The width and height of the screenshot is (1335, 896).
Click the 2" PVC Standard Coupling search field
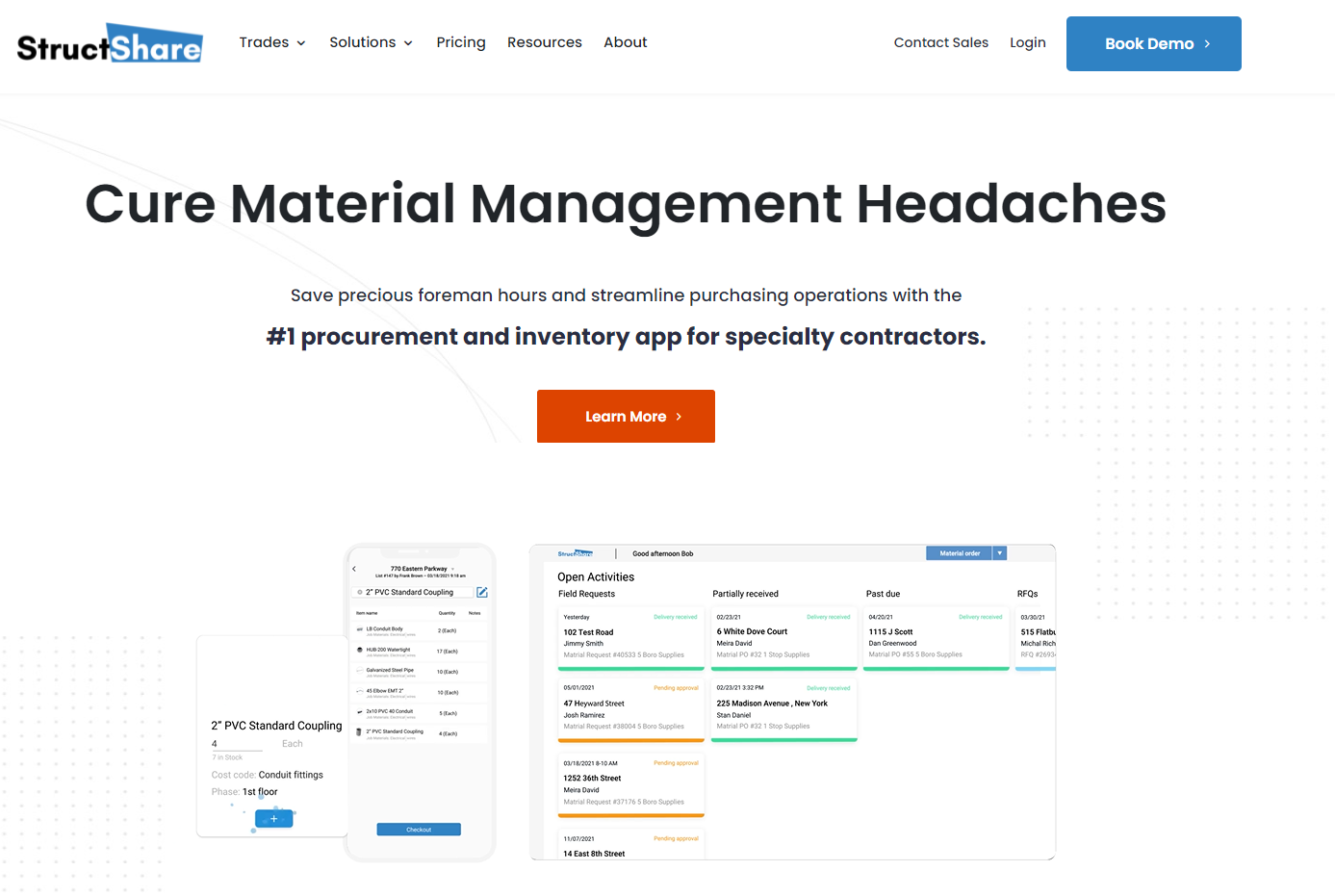[x=414, y=592]
